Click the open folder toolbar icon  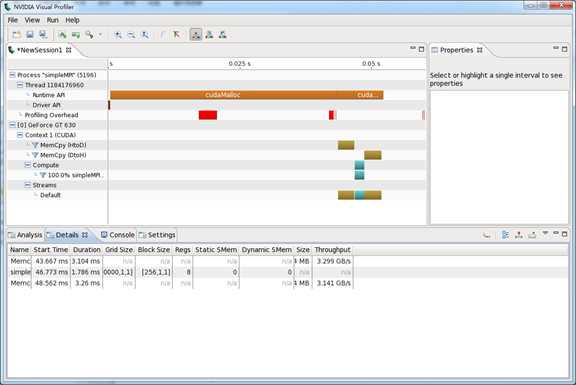point(17,35)
